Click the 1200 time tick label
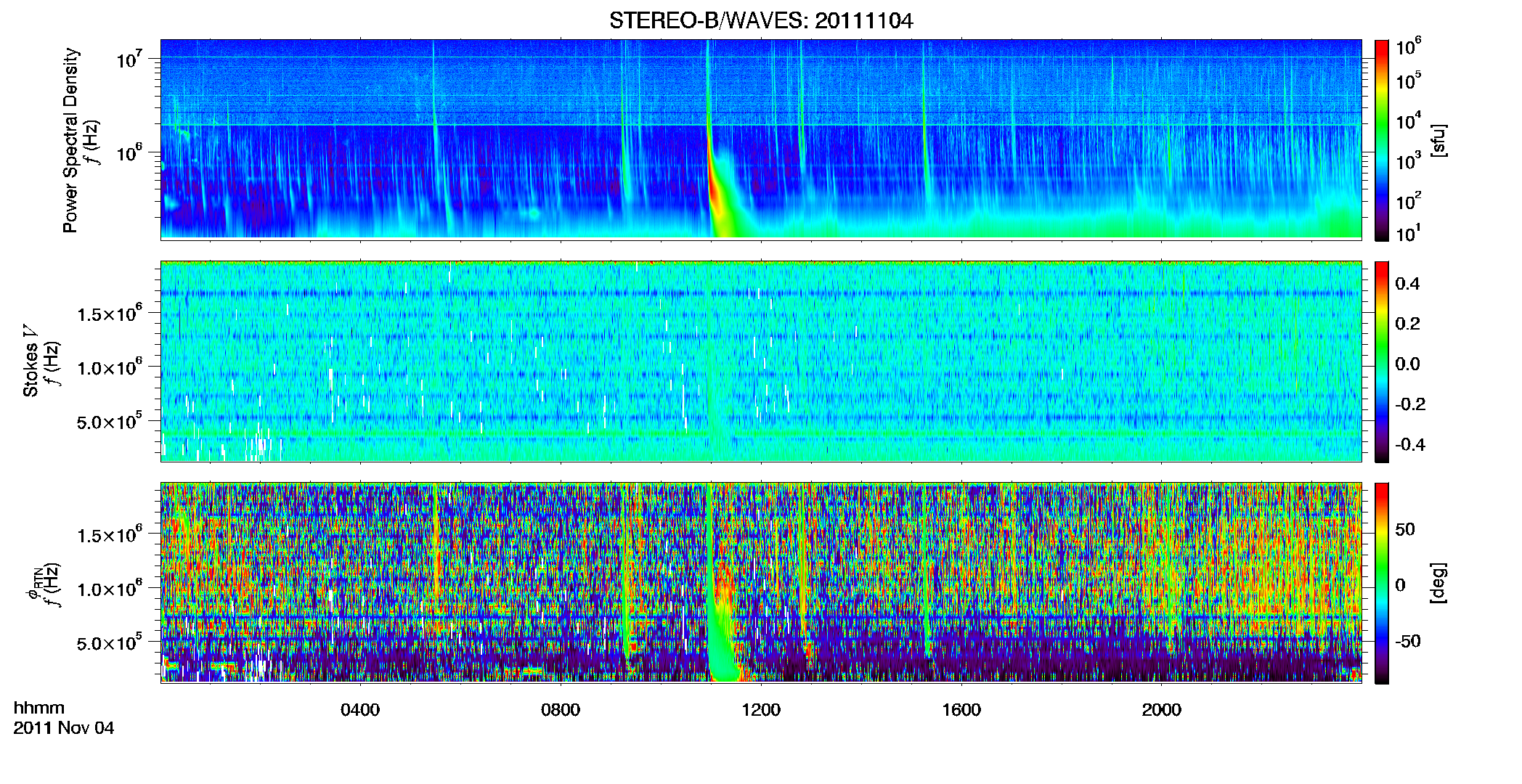This screenshot has width=1522, height=784. tap(761, 710)
